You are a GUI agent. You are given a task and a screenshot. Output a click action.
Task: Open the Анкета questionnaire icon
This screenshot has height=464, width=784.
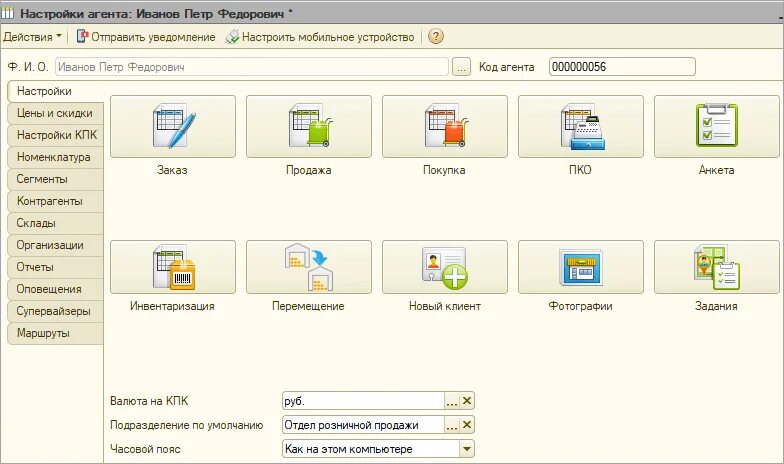[x=716, y=126]
